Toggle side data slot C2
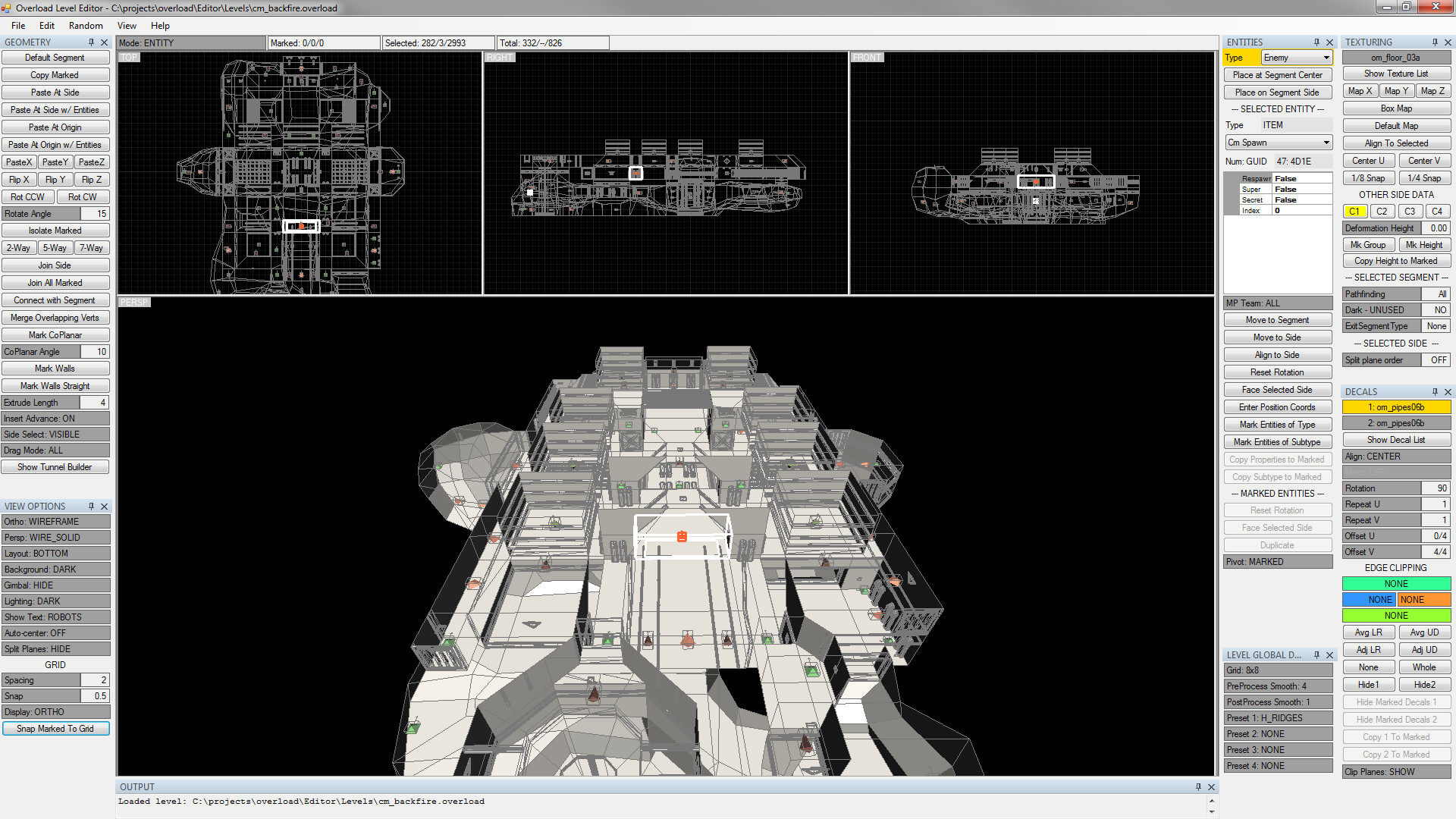The height and width of the screenshot is (819, 1456). click(1382, 211)
